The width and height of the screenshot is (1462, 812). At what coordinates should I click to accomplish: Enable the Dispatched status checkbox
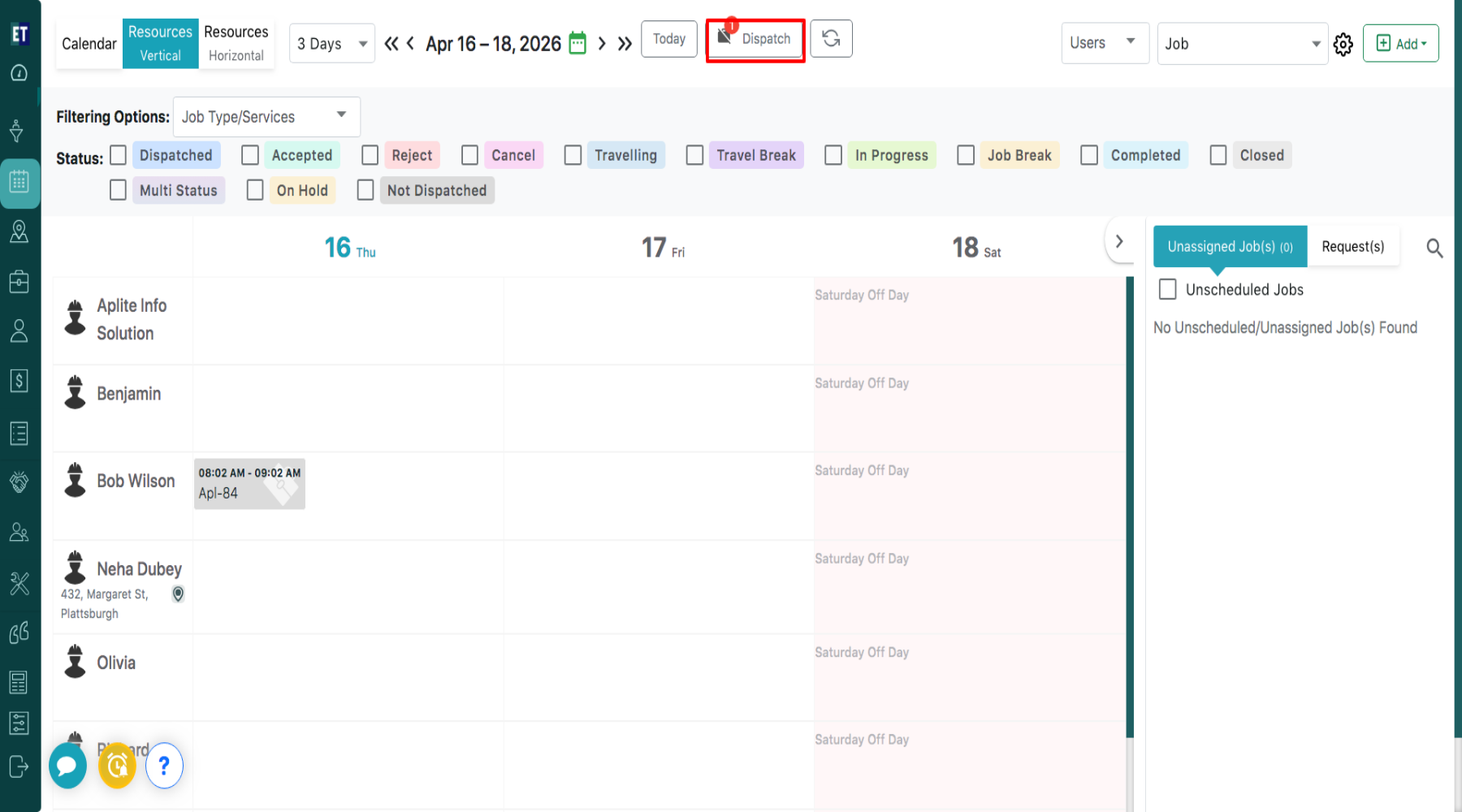(x=119, y=155)
